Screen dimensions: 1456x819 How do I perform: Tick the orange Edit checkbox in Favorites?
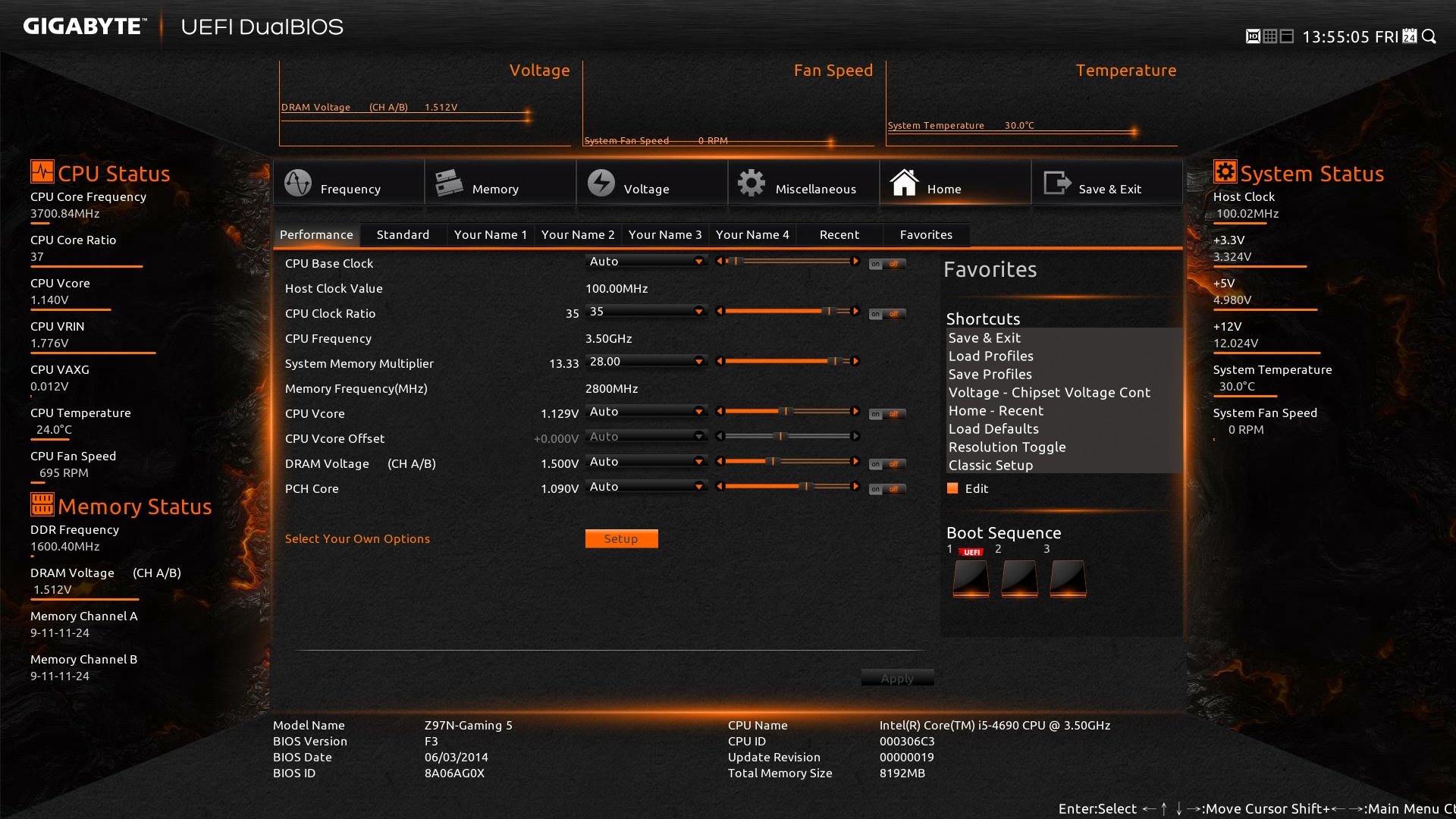(952, 488)
